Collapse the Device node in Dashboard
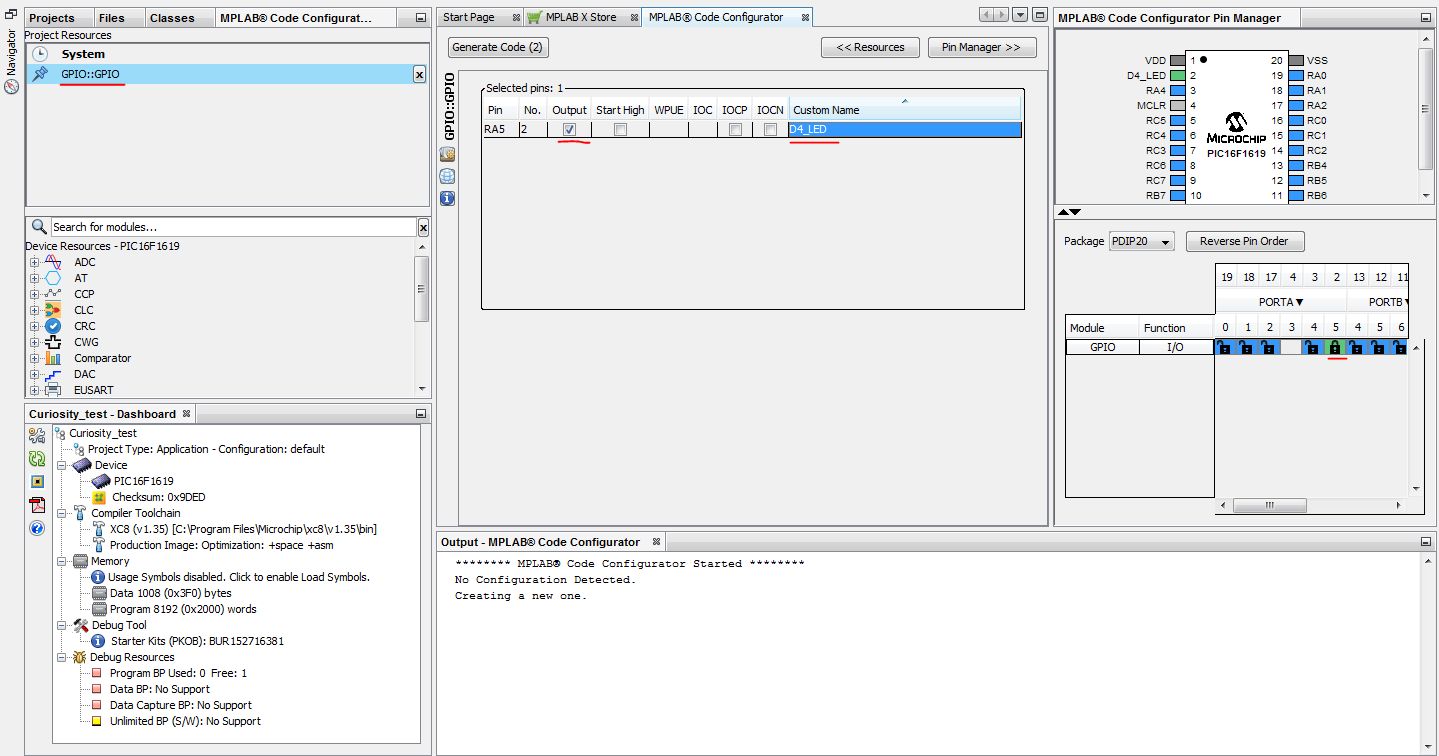The width and height of the screenshot is (1439, 756). (62, 465)
